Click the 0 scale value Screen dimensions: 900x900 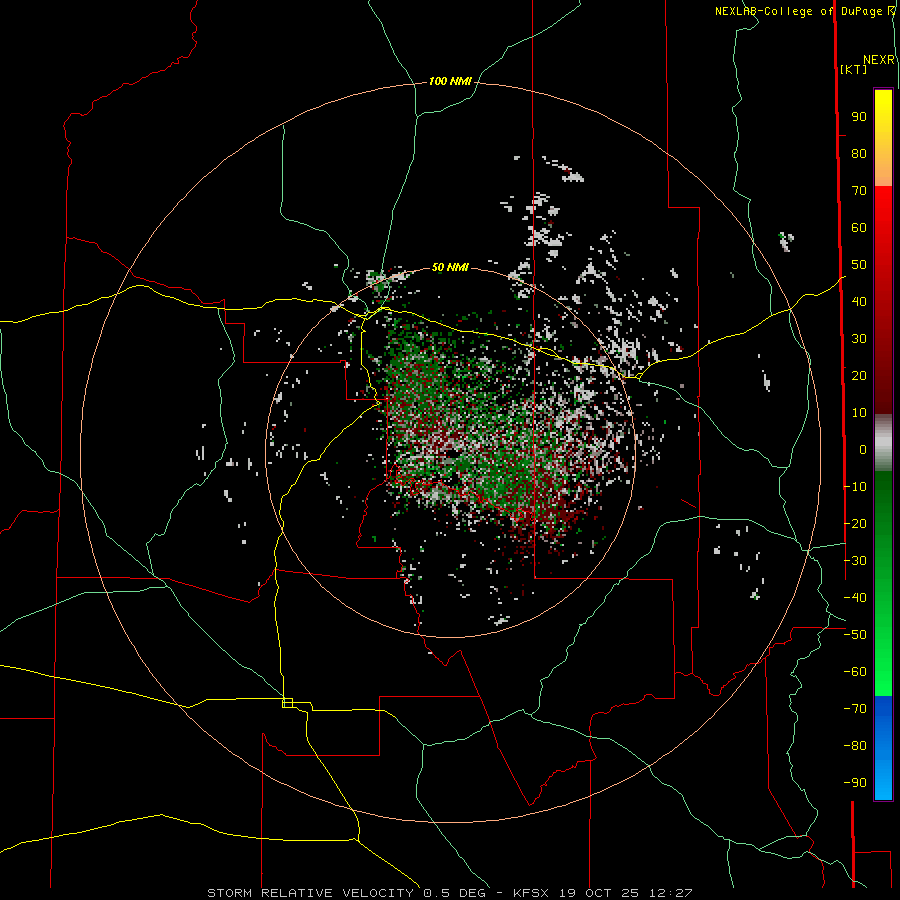point(863,450)
